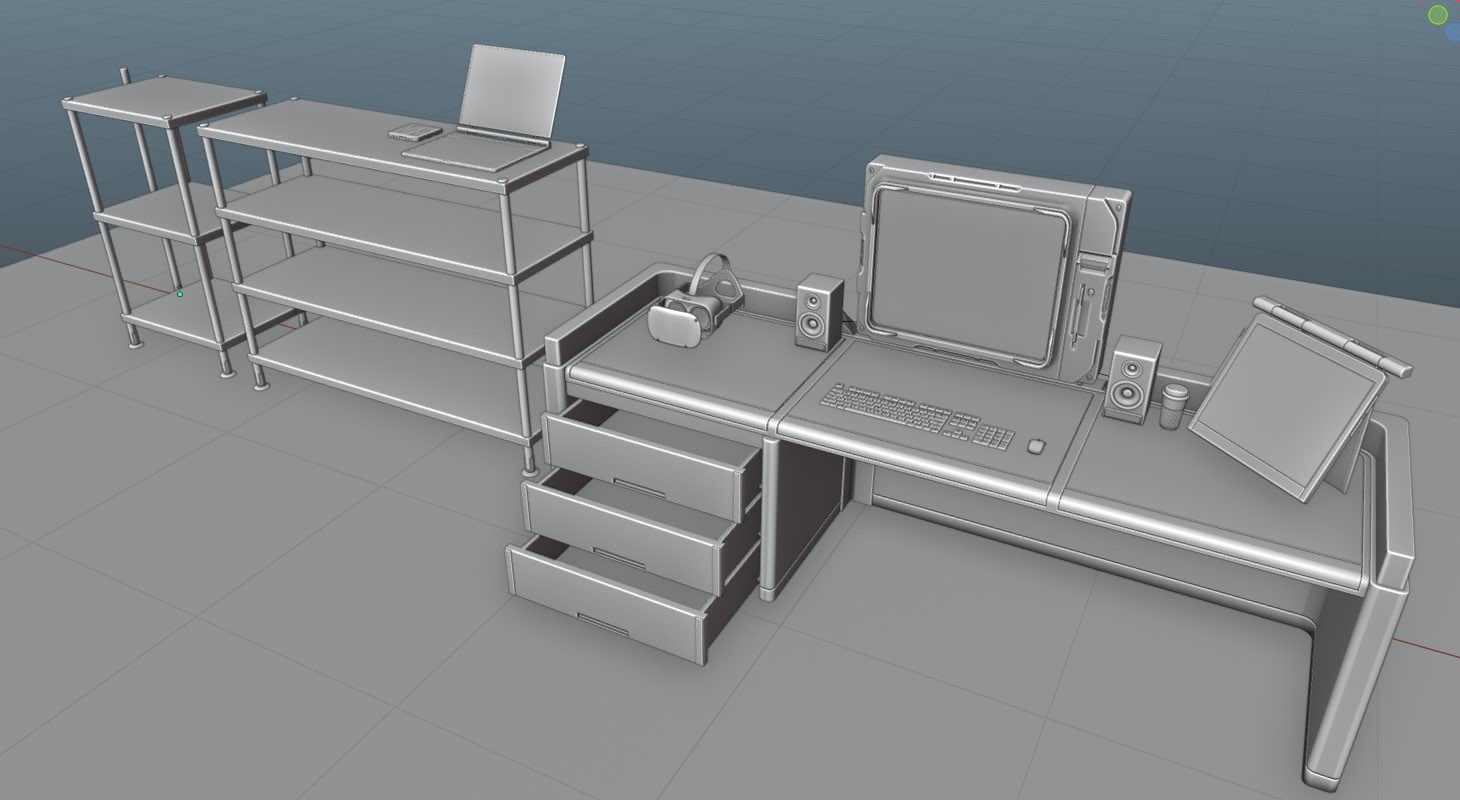This screenshot has height=800, width=1460.
Task: Select the keyboard model on the desk
Action: point(917,416)
